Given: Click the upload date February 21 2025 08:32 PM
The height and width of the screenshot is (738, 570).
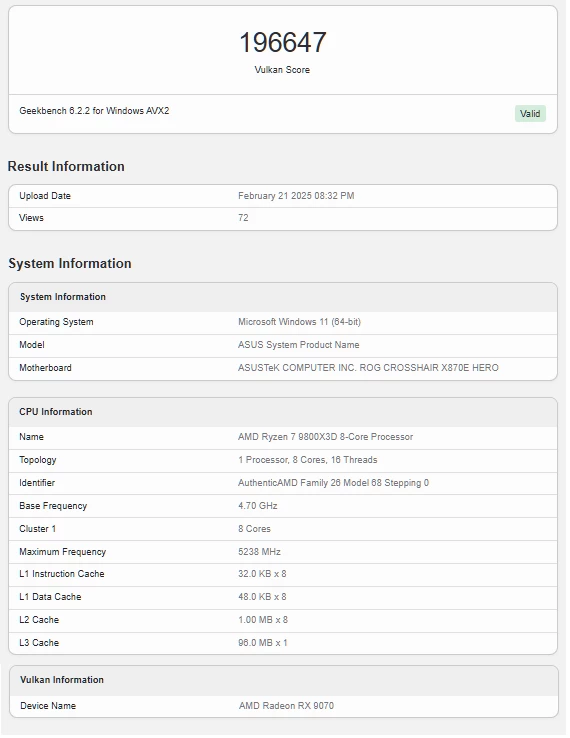Looking at the screenshot, I should pos(296,196).
